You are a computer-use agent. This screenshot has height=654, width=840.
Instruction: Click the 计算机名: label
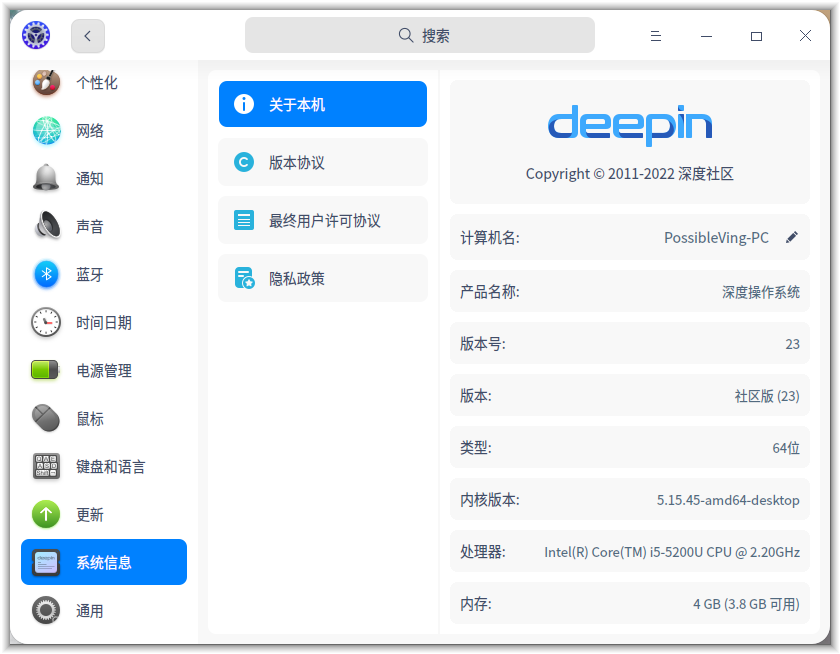[490, 237]
